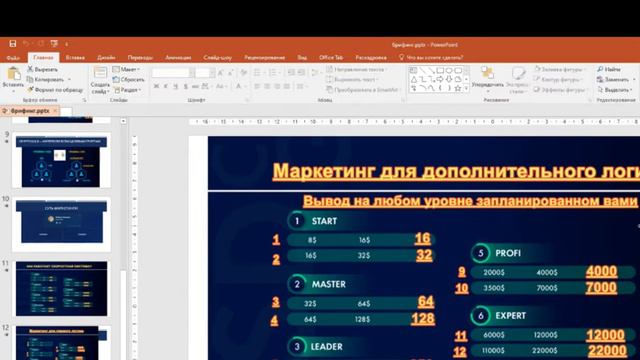Open the bulleted list button

(257, 73)
